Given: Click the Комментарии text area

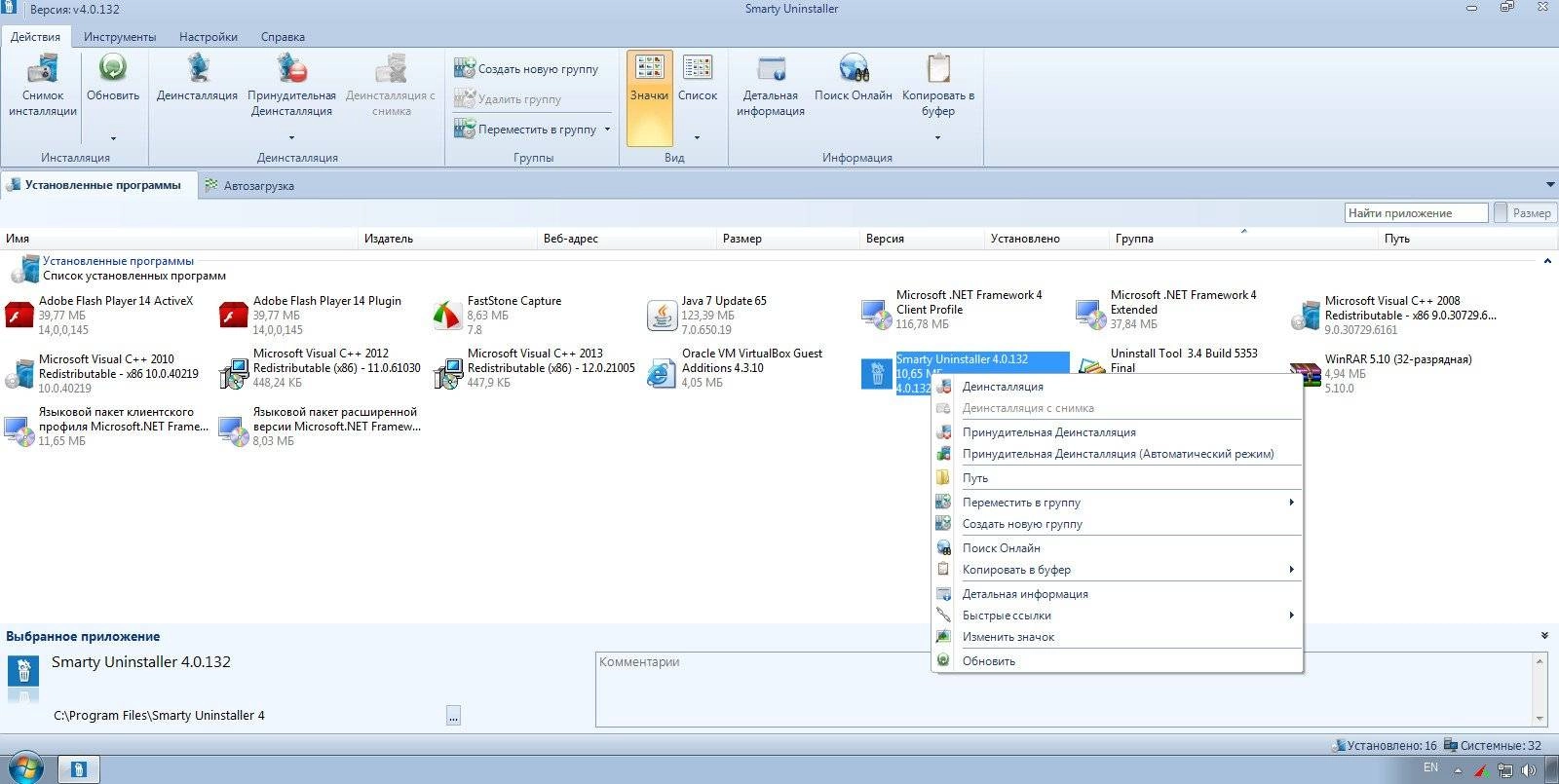Looking at the screenshot, I should pos(1064,690).
